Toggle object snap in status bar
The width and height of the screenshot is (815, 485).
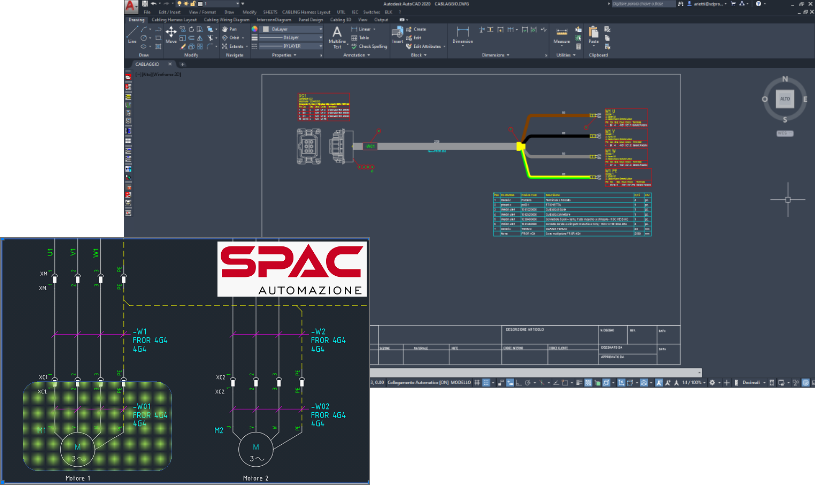coord(565,383)
